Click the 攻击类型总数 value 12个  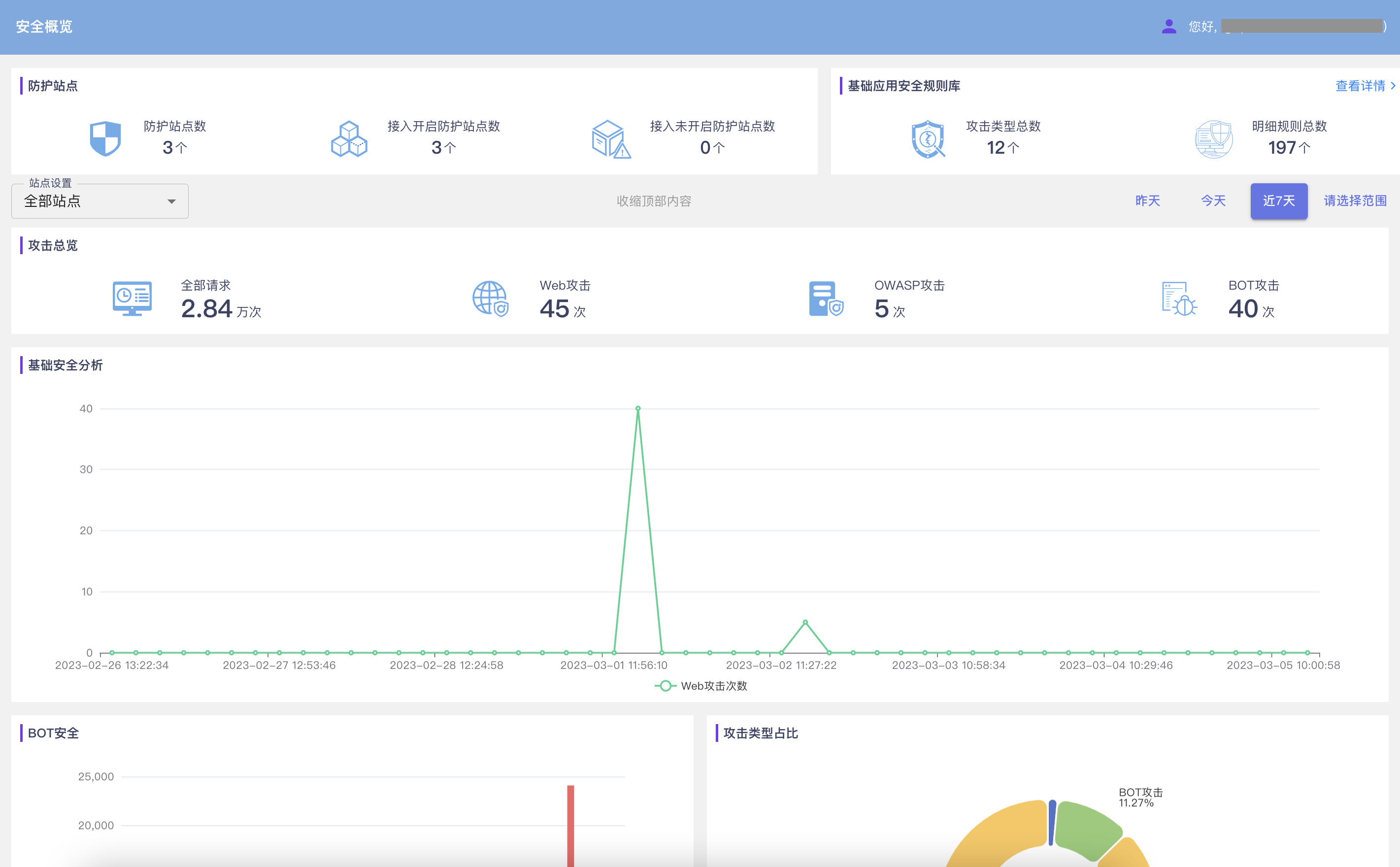coord(1002,147)
